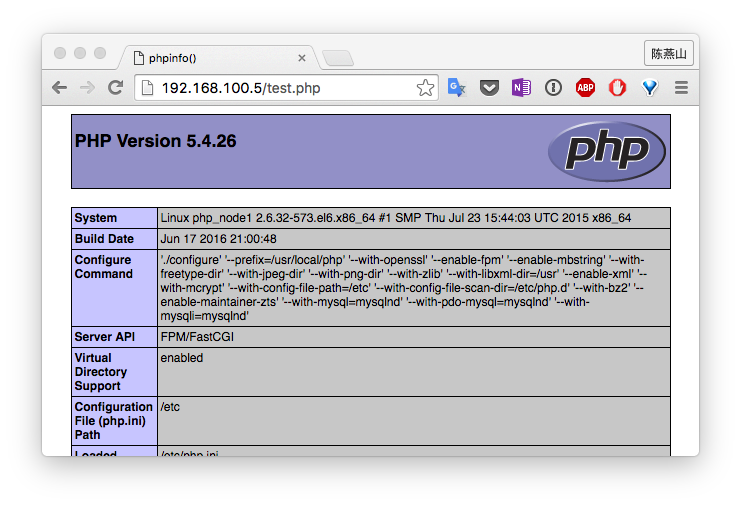The width and height of the screenshot is (741, 506).
Task: Click the tab's page favicon
Action: click(x=138, y=58)
